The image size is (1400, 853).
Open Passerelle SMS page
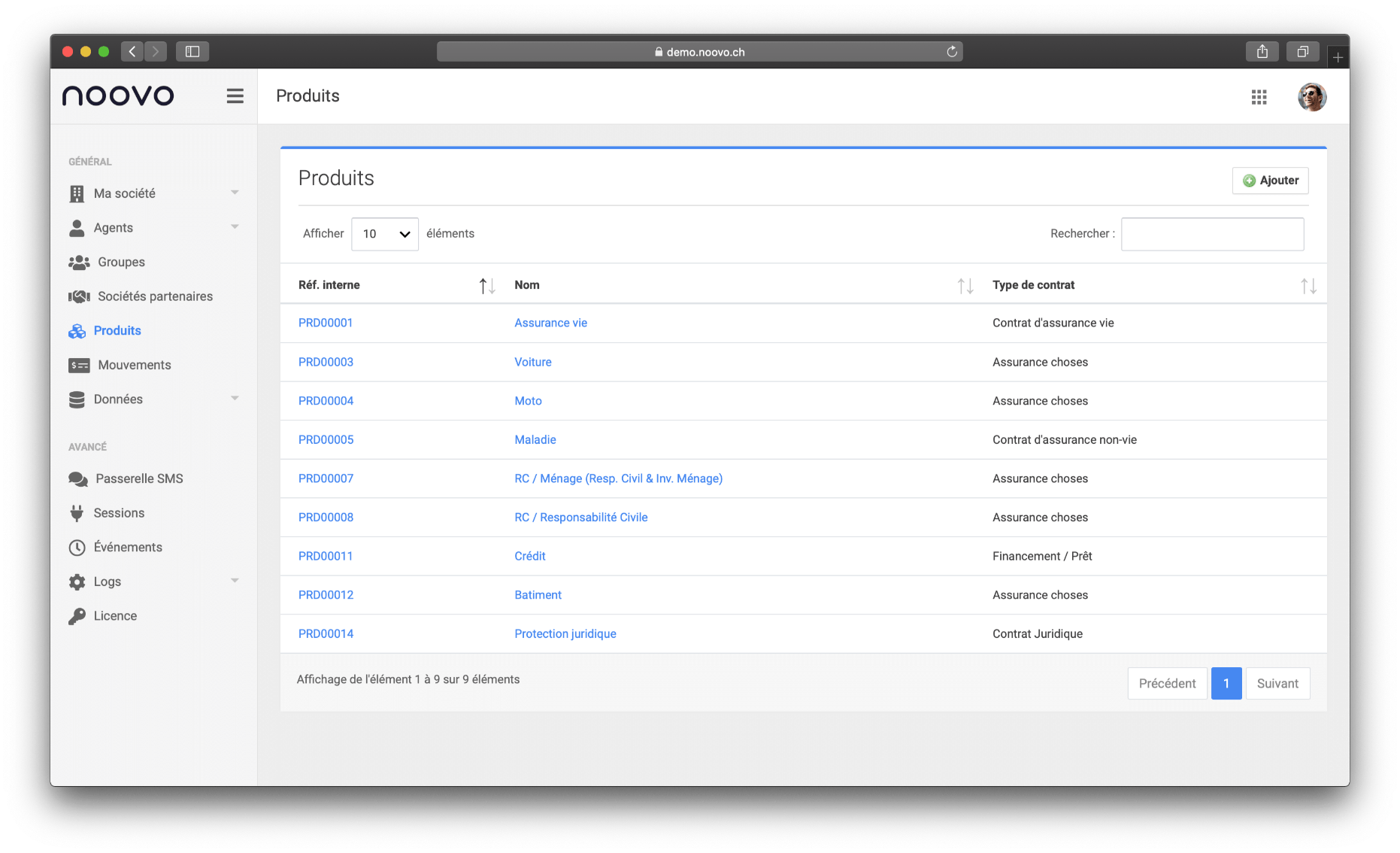(139, 479)
